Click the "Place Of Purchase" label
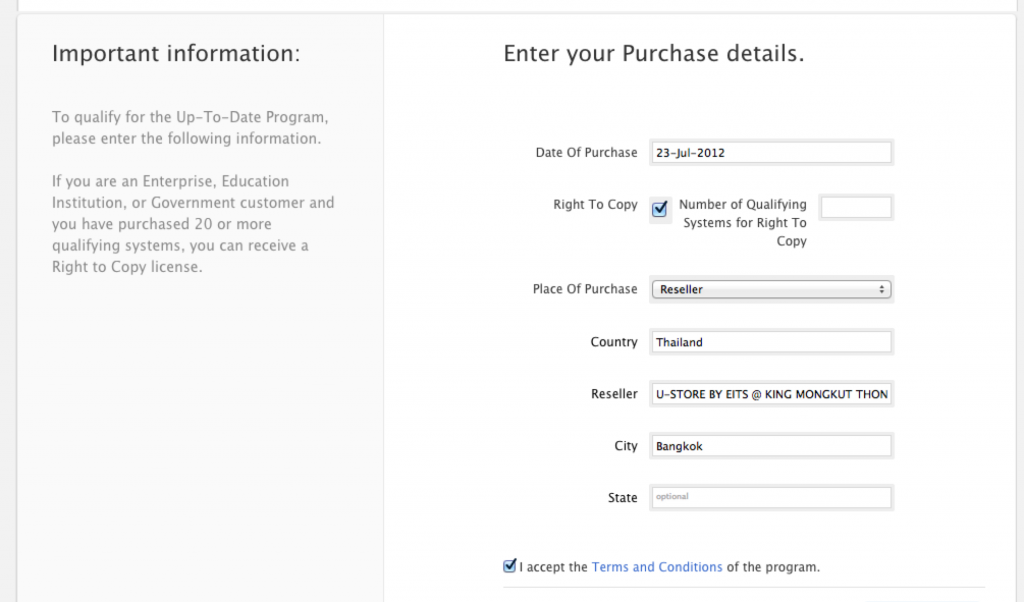Screen dimensions: 1024x602 click(584, 289)
